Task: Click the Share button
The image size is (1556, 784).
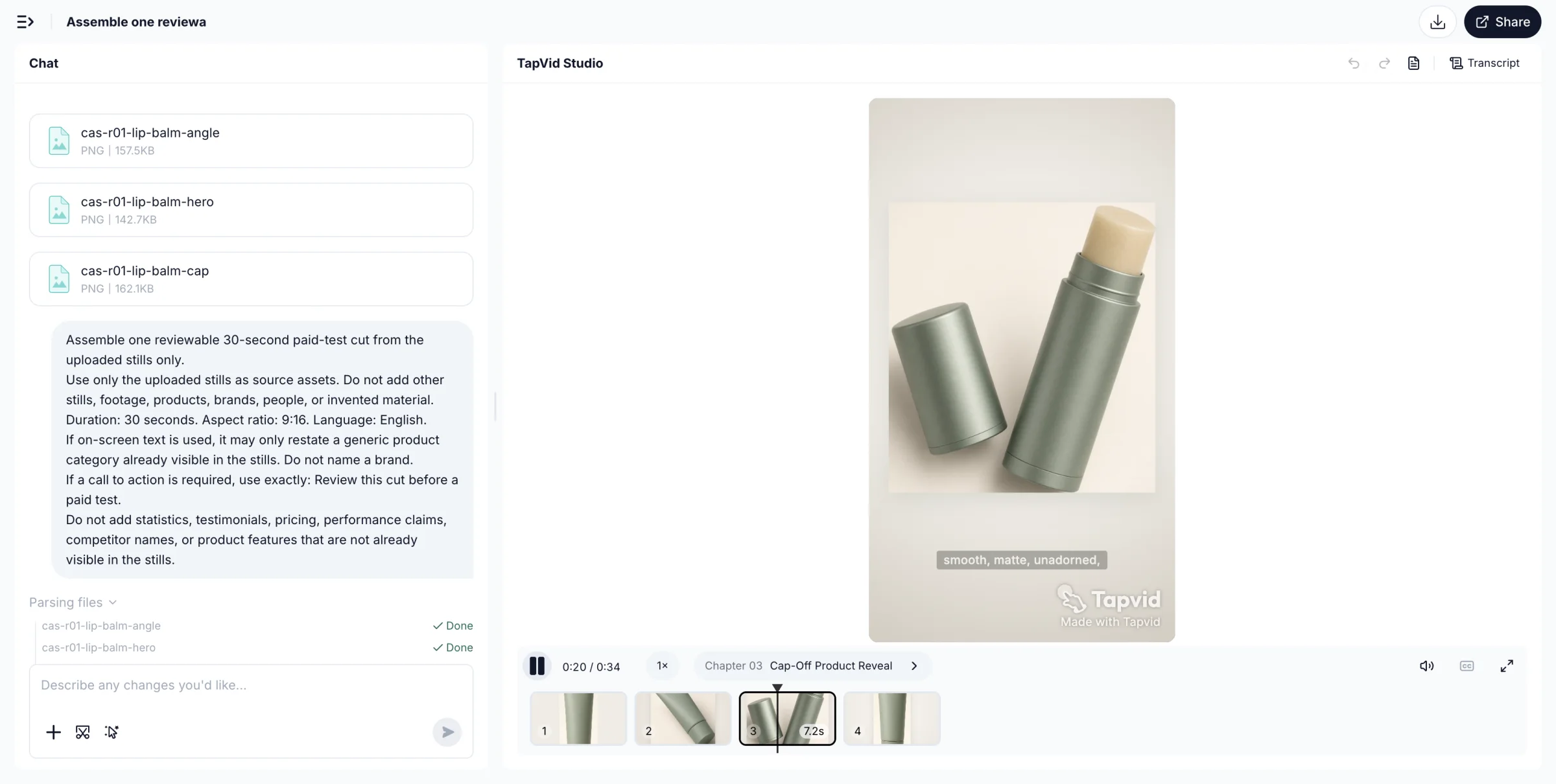Action: (x=1502, y=22)
